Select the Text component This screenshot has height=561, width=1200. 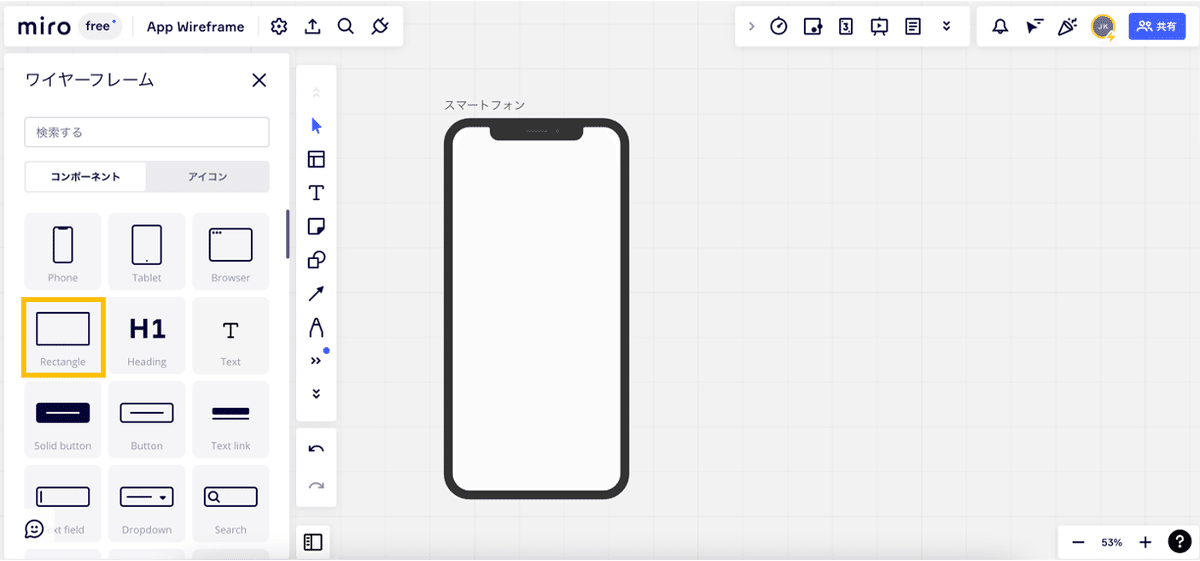coord(231,336)
